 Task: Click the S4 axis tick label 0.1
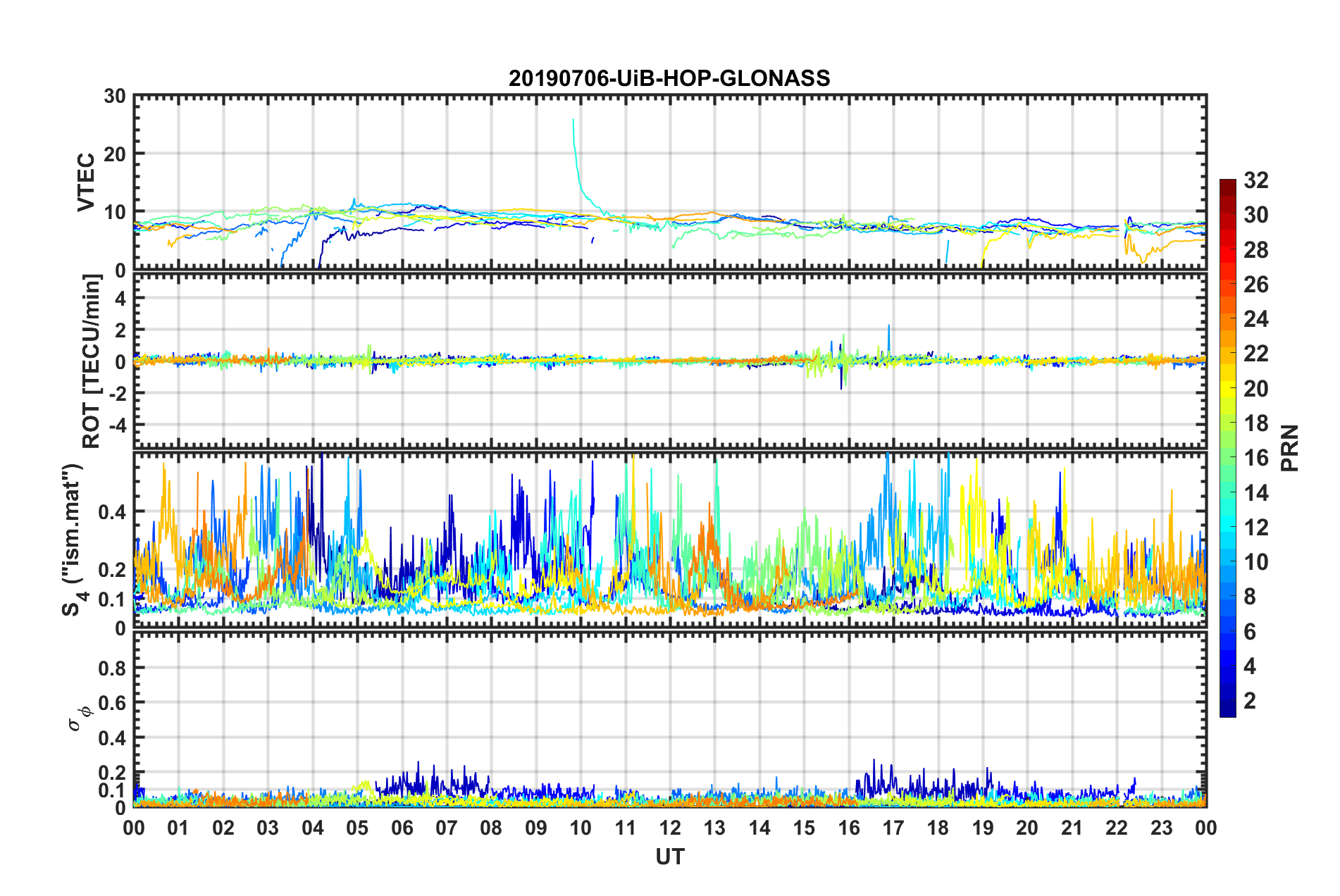pyautogui.click(x=112, y=599)
